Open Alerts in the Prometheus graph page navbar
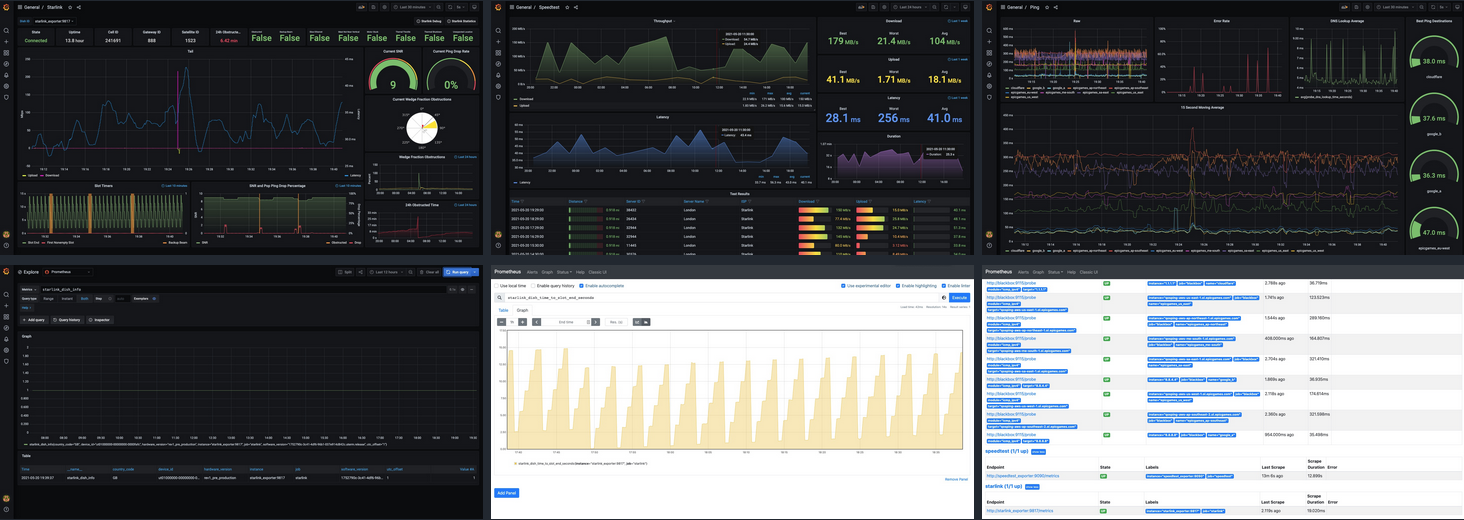 pyautogui.click(x=533, y=272)
